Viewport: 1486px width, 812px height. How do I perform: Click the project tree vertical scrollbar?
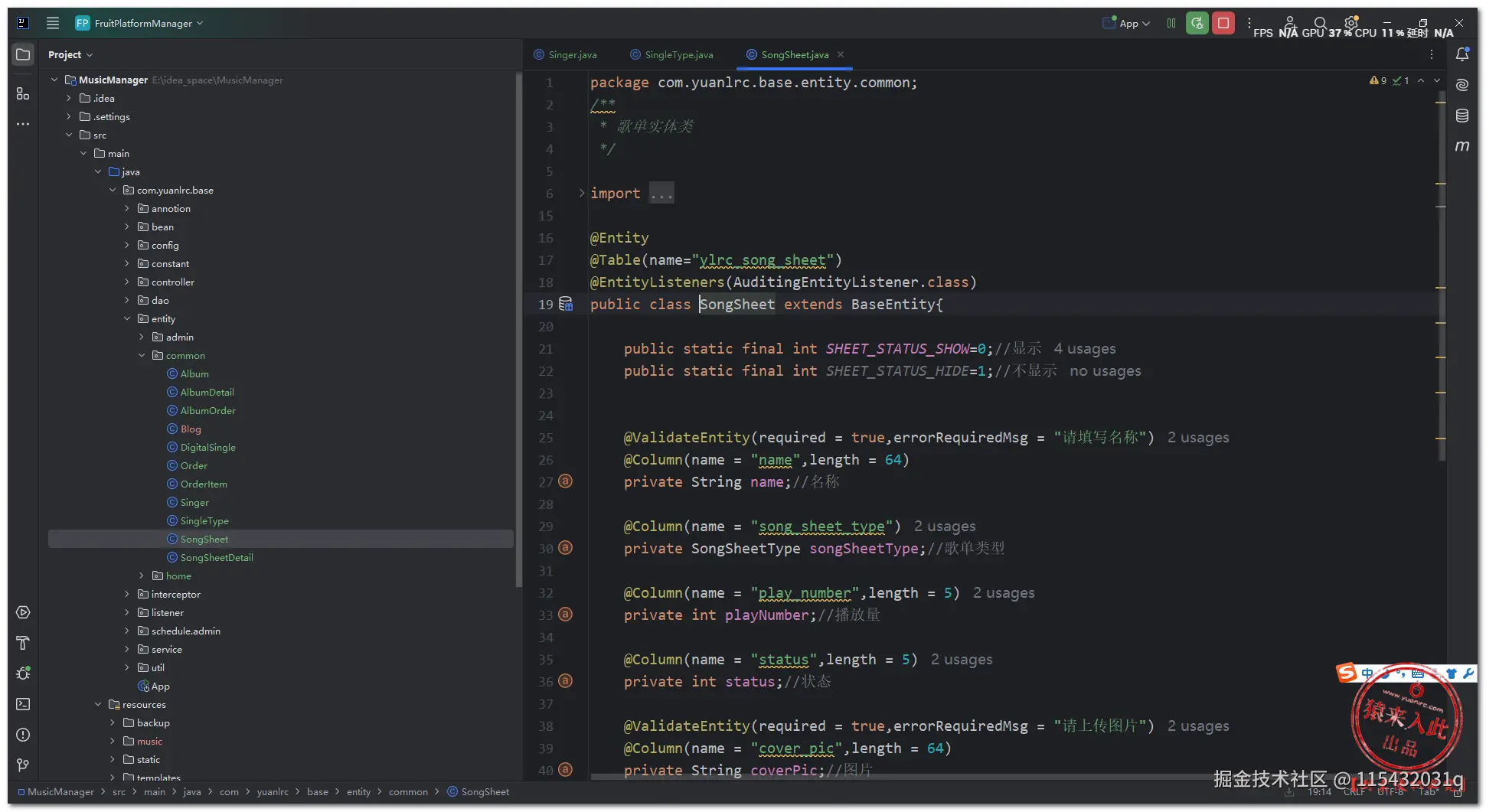[x=518, y=329]
